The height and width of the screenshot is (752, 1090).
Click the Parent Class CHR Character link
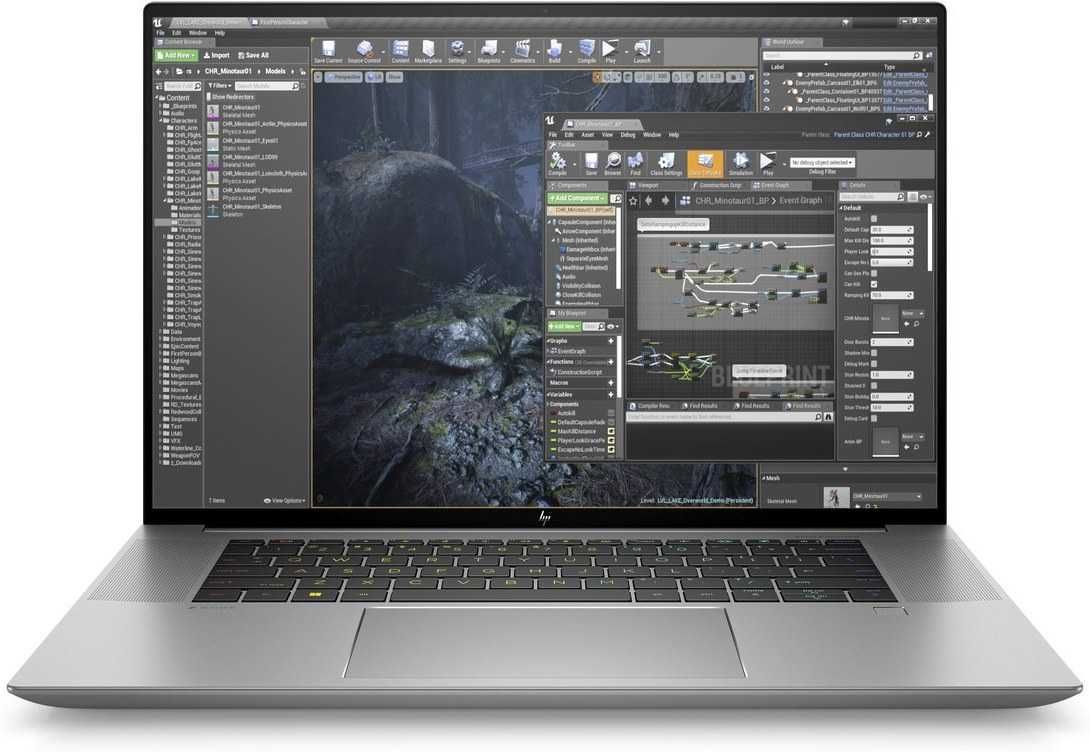click(874, 135)
